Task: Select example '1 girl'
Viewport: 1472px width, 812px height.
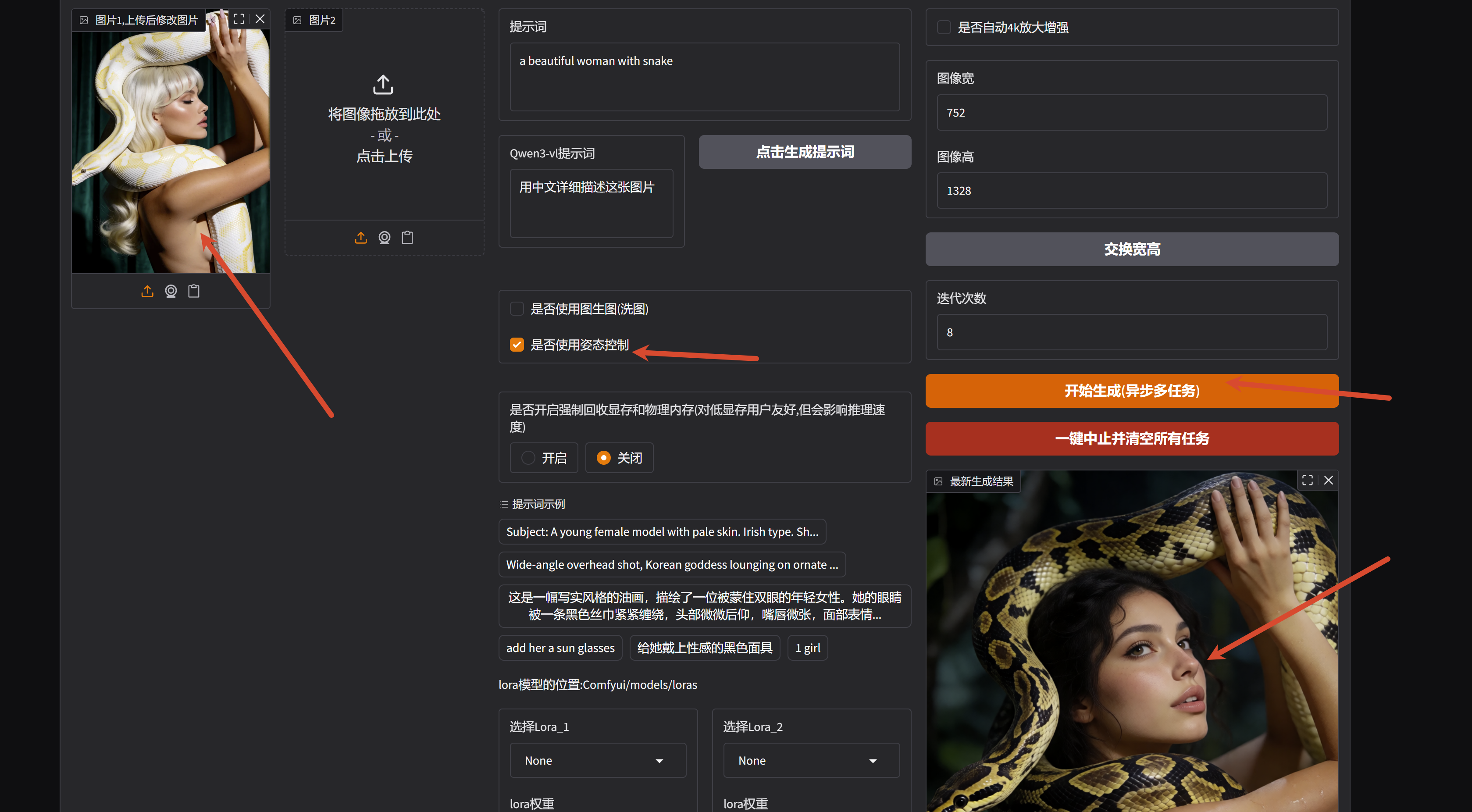Action: pos(807,648)
